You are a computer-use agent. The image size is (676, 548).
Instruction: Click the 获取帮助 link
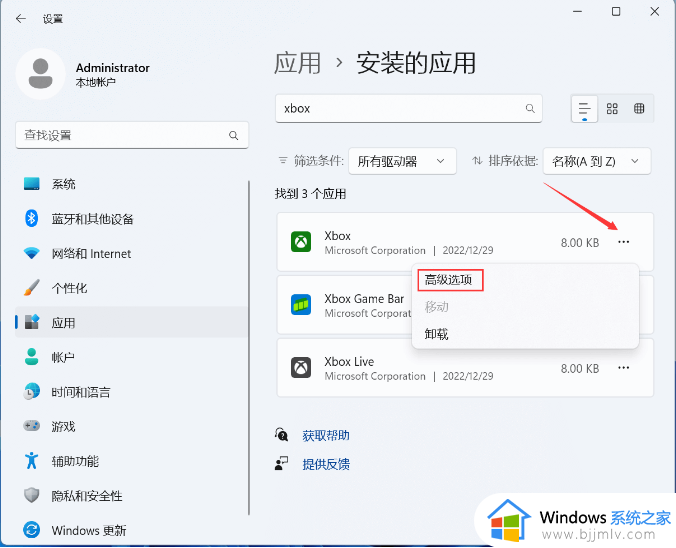click(x=326, y=435)
